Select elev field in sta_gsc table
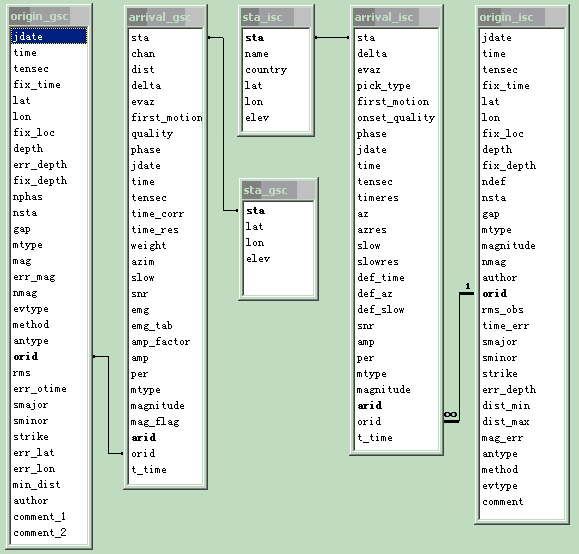 (258, 259)
